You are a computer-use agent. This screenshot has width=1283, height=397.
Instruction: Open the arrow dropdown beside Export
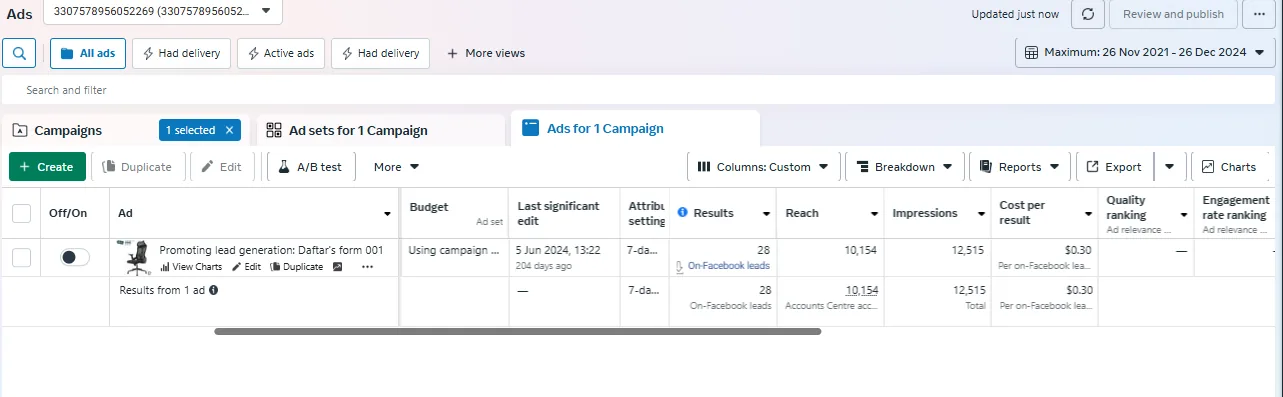1170,167
